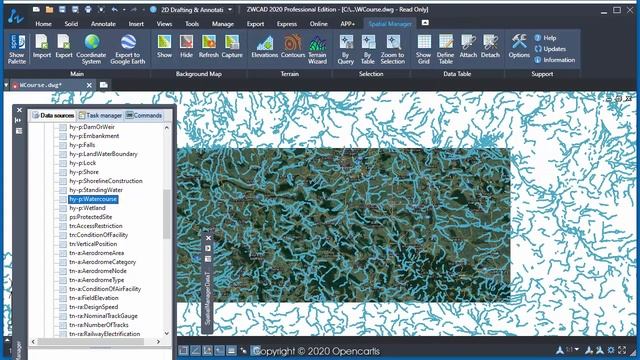Click the horizontal scrollbar right arrow in tree
This screenshot has height=360, width=640.
(158, 342)
